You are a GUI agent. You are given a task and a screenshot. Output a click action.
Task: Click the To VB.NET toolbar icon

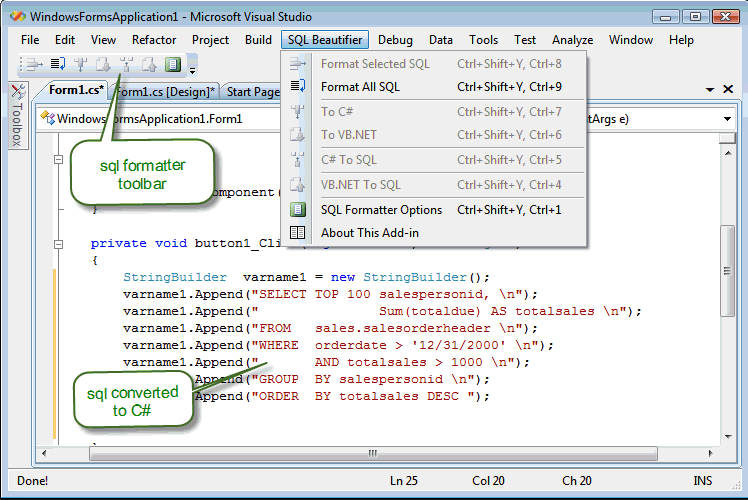(x=104, y=64)
